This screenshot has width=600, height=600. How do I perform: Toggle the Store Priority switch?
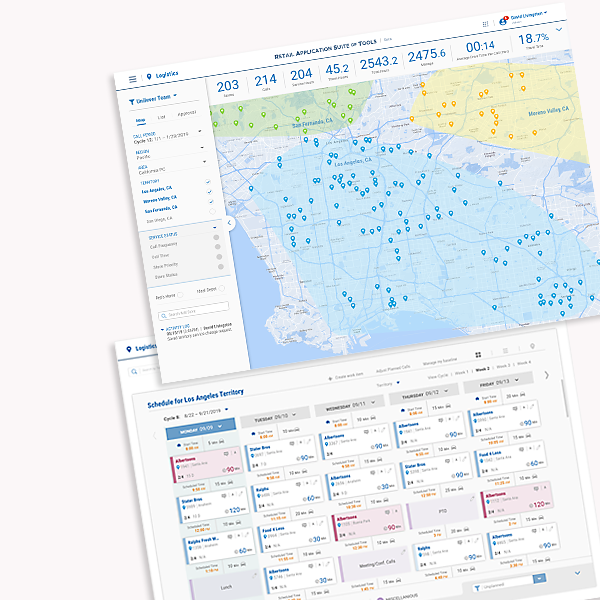[219, 257]
